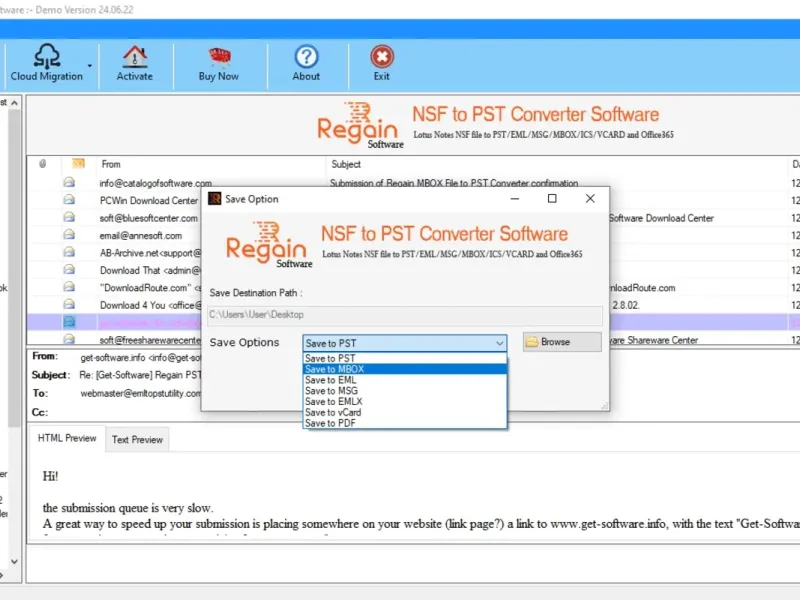Switch to HTML Preview tab
The height and width of the screenshot is (600, 800).
(x=67, y=438)
